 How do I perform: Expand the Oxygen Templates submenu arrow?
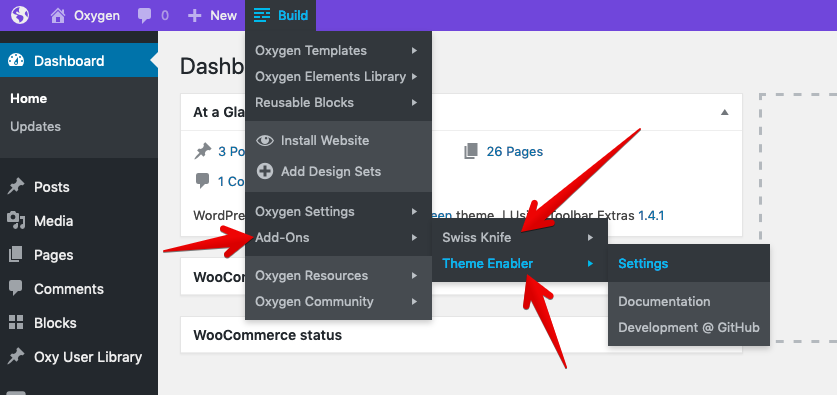point(414,51)
